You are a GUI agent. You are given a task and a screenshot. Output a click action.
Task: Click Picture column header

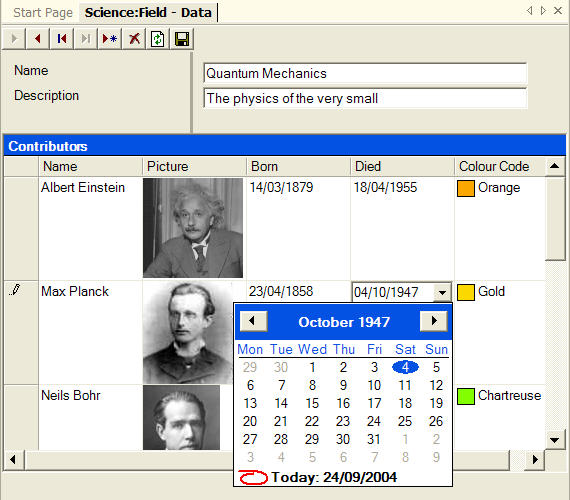(194, 167)
